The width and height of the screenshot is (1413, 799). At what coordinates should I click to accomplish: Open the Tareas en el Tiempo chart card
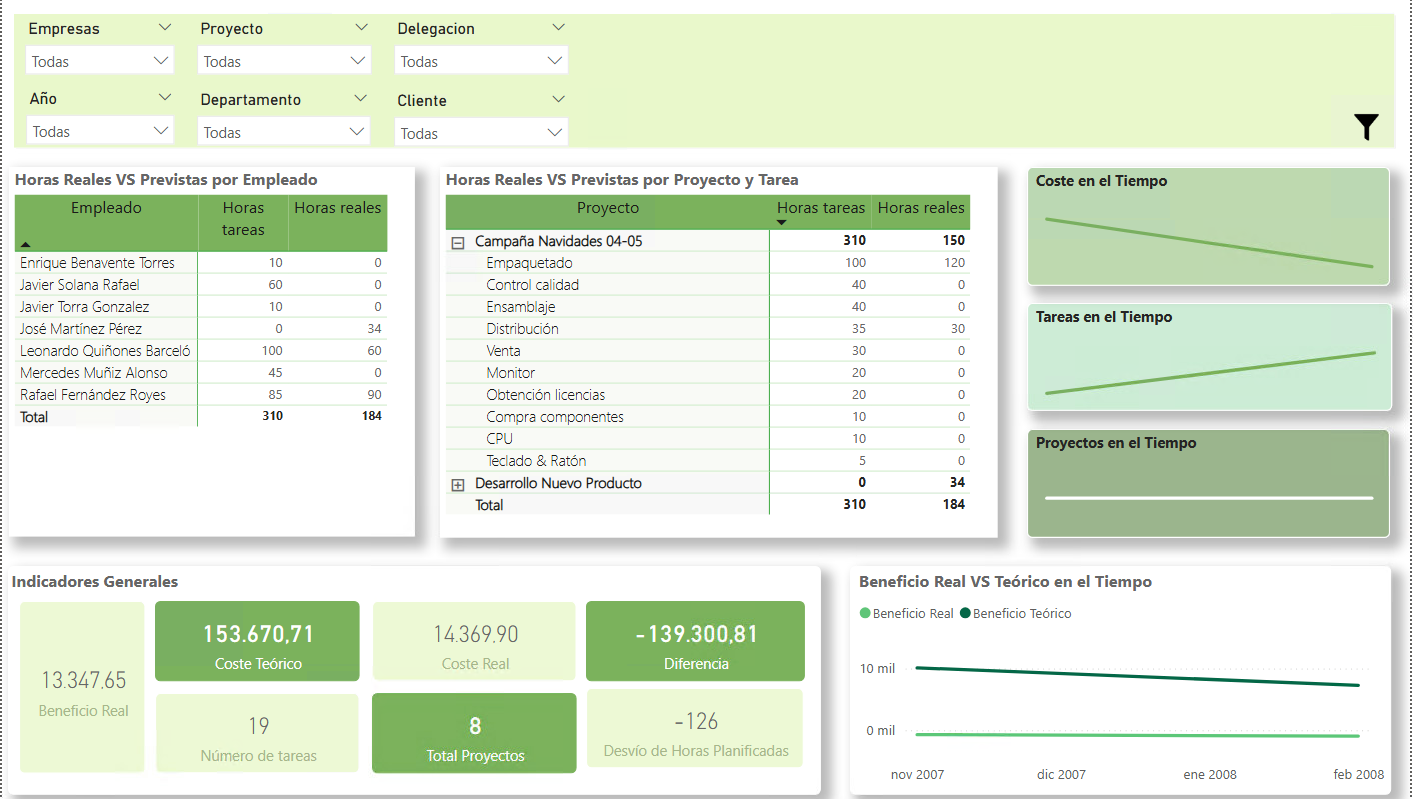pos(1208,357)
